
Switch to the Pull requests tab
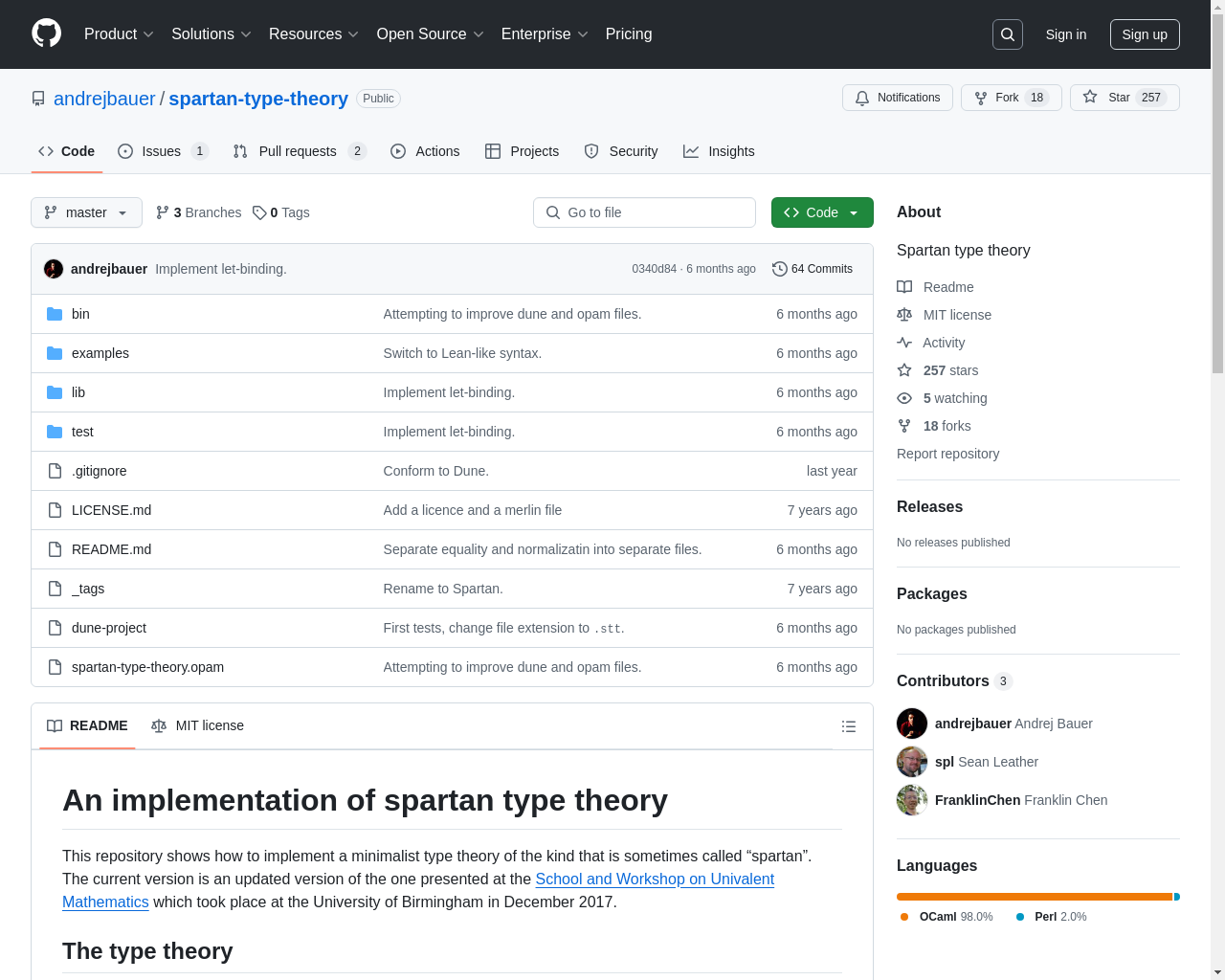pos(300,151)
